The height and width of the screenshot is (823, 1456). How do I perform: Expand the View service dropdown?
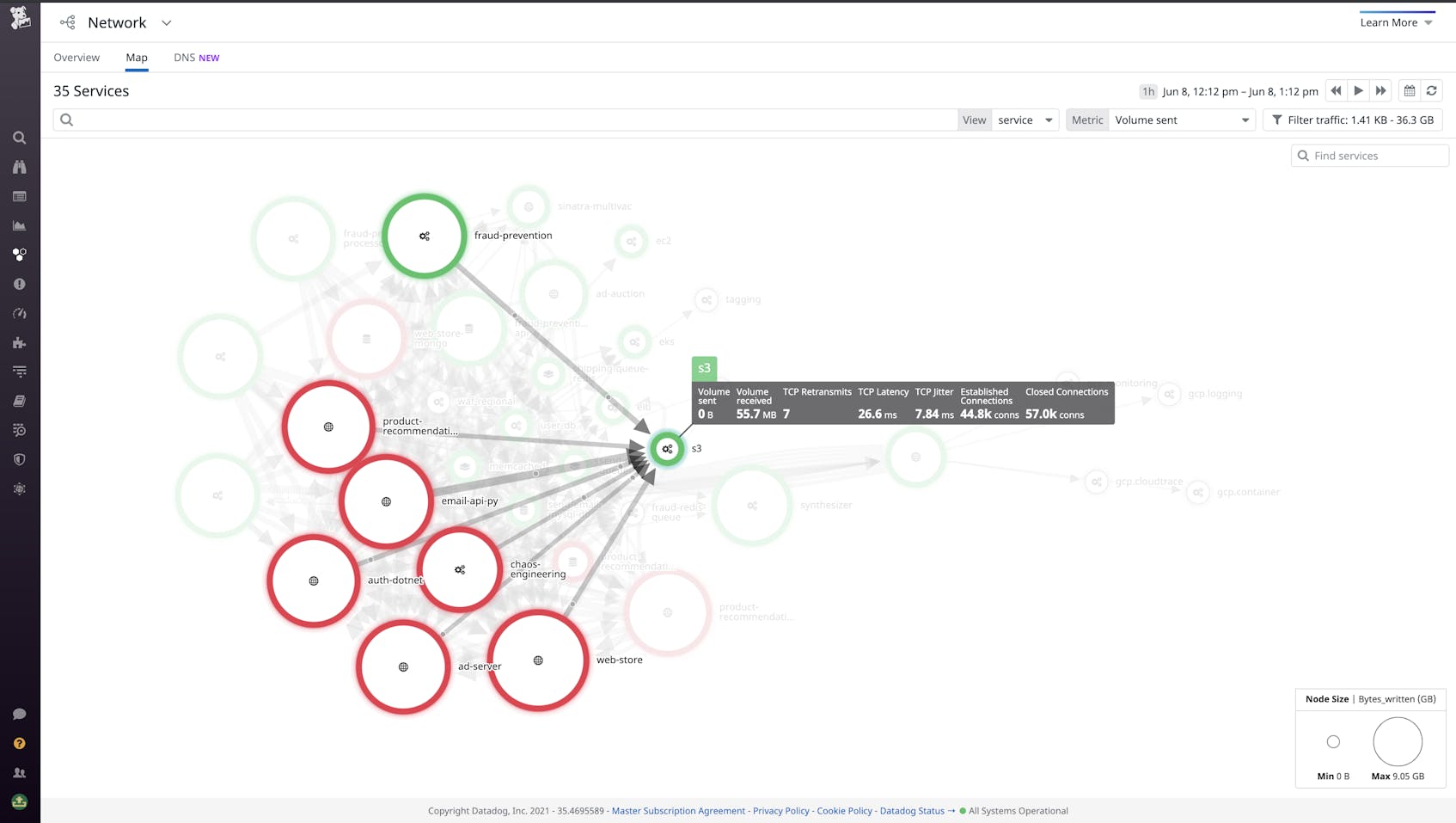coord(1025,120)
